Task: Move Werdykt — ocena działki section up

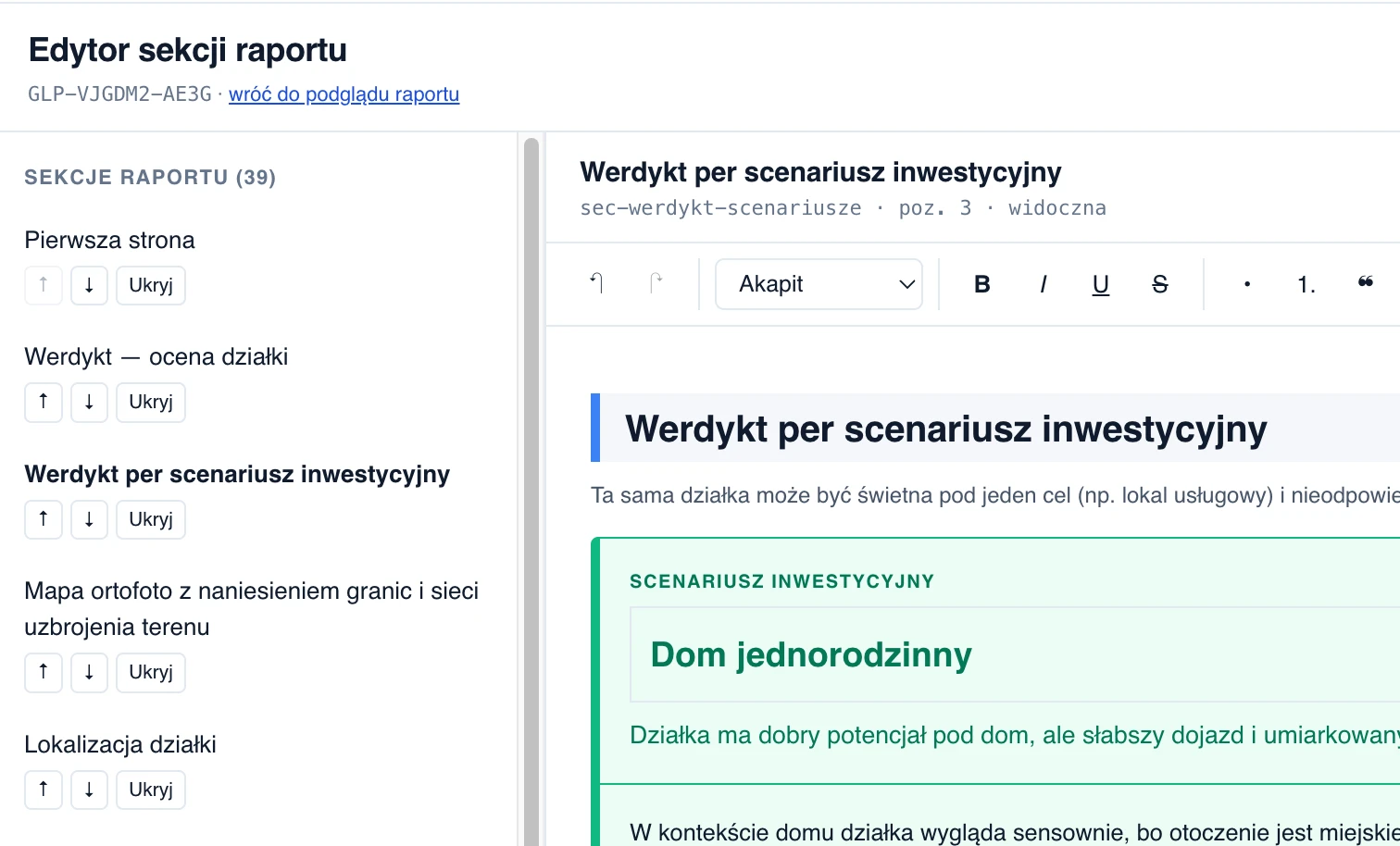Action: point(44,402)
